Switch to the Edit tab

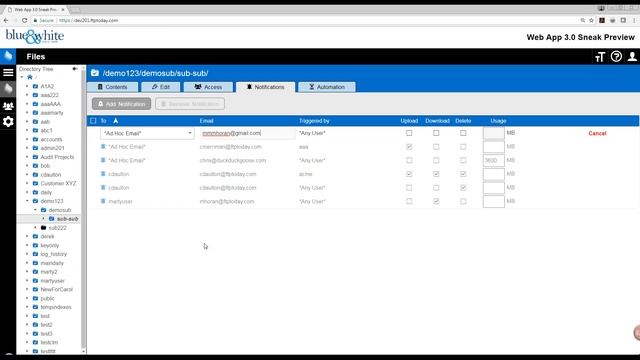(x=160, y=87)
